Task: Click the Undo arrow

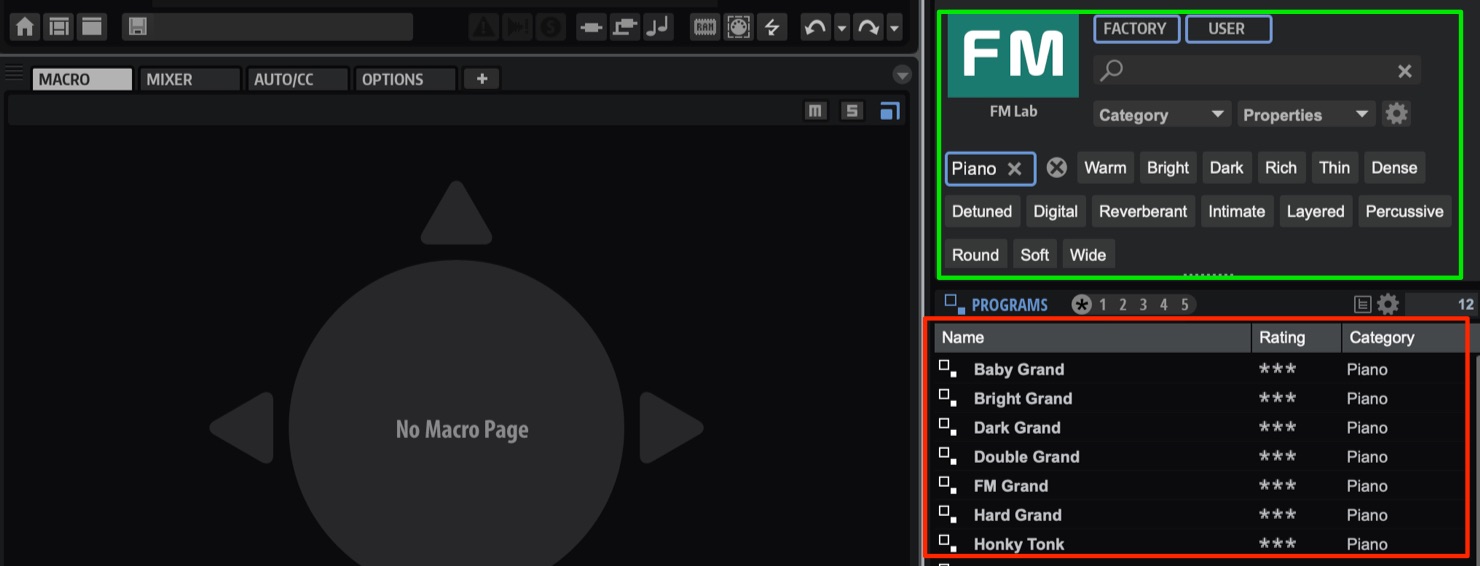Action: click(x=815, y=27)
